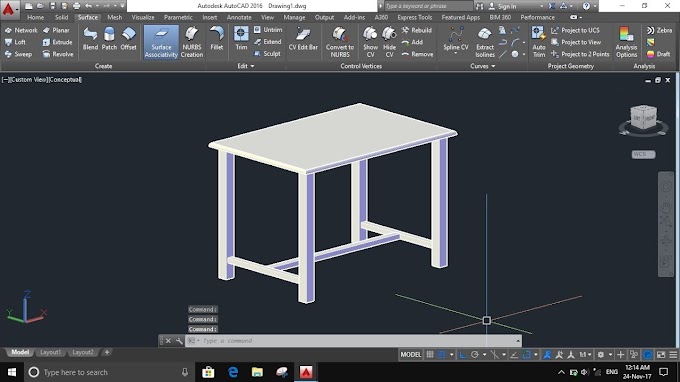Select the Extrude surface tool

click(58, 42)
